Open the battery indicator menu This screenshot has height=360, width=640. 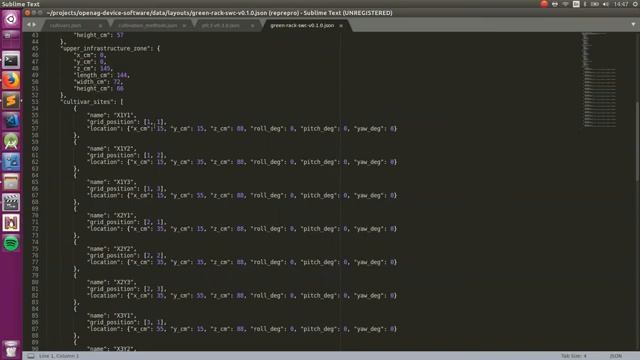(x=595, y=4)
